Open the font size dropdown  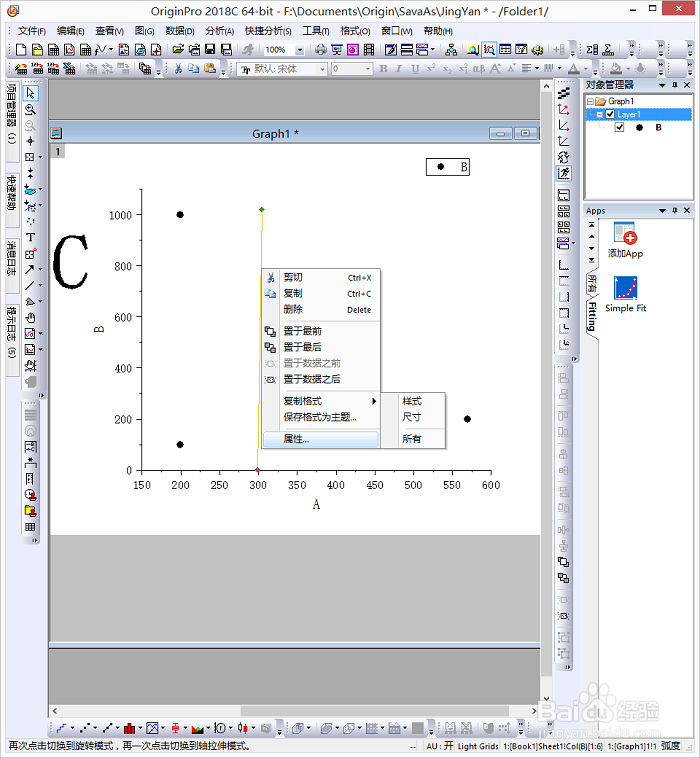click(x=368, y=69)
